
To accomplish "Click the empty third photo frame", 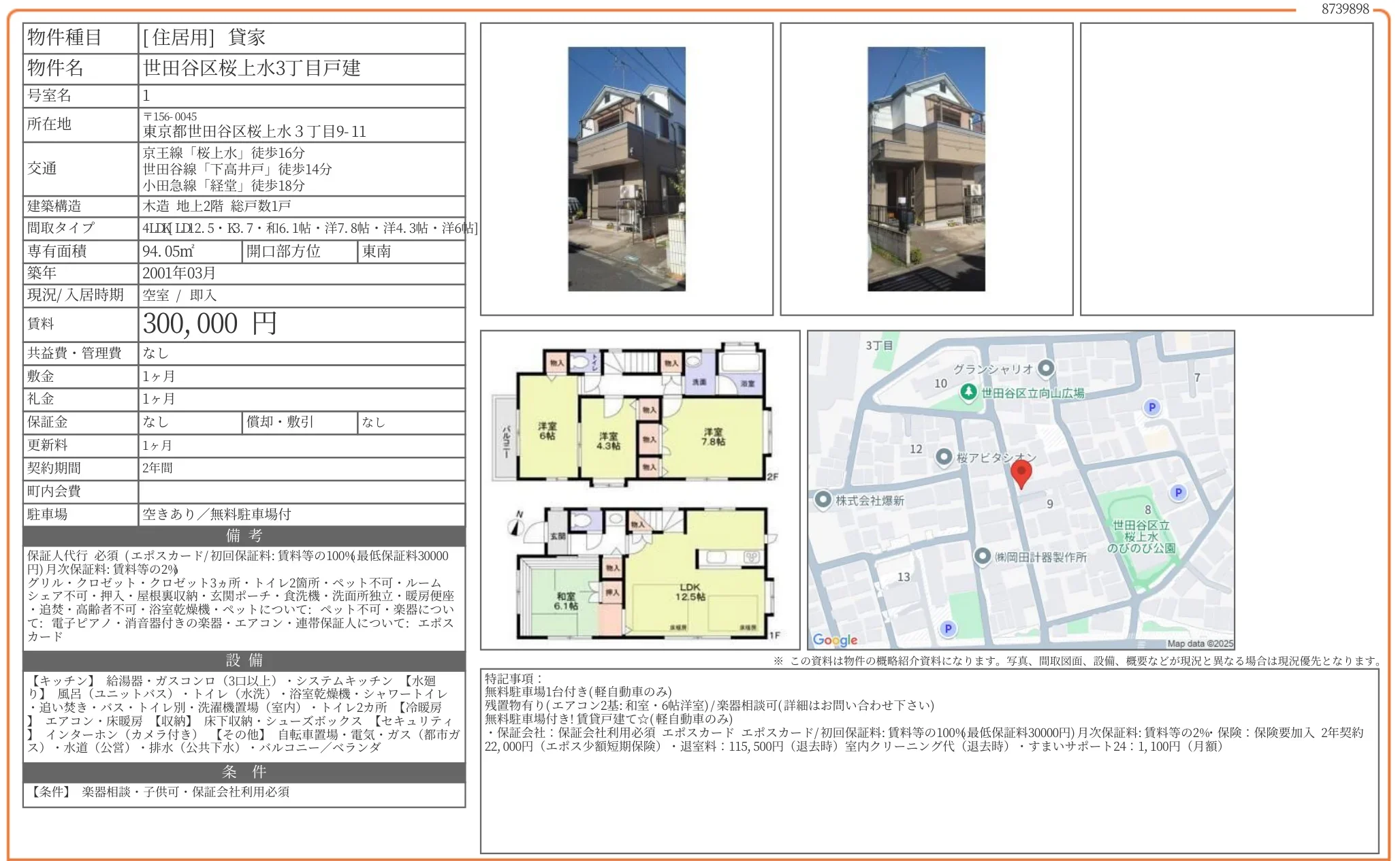I will click(x=1226, y=169).
